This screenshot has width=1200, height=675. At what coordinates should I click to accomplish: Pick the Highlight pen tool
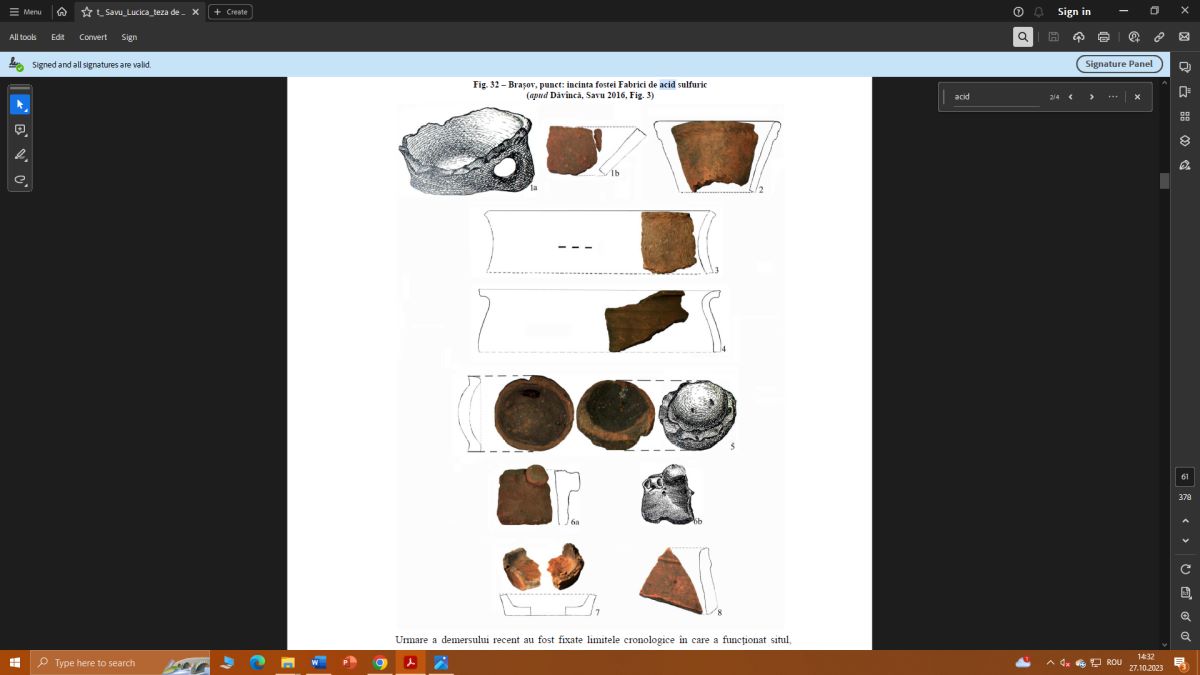pos(20,155)
